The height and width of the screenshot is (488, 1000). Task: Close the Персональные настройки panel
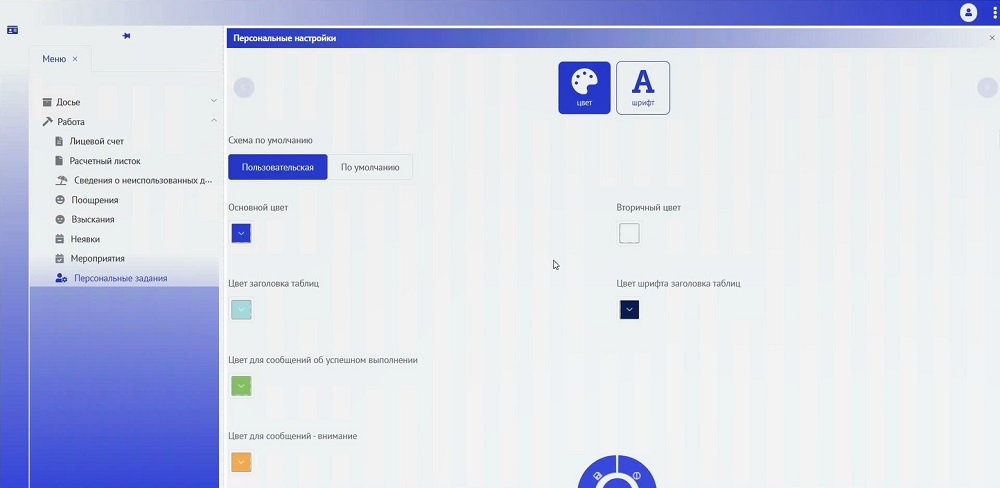click(x=992, y=38)
